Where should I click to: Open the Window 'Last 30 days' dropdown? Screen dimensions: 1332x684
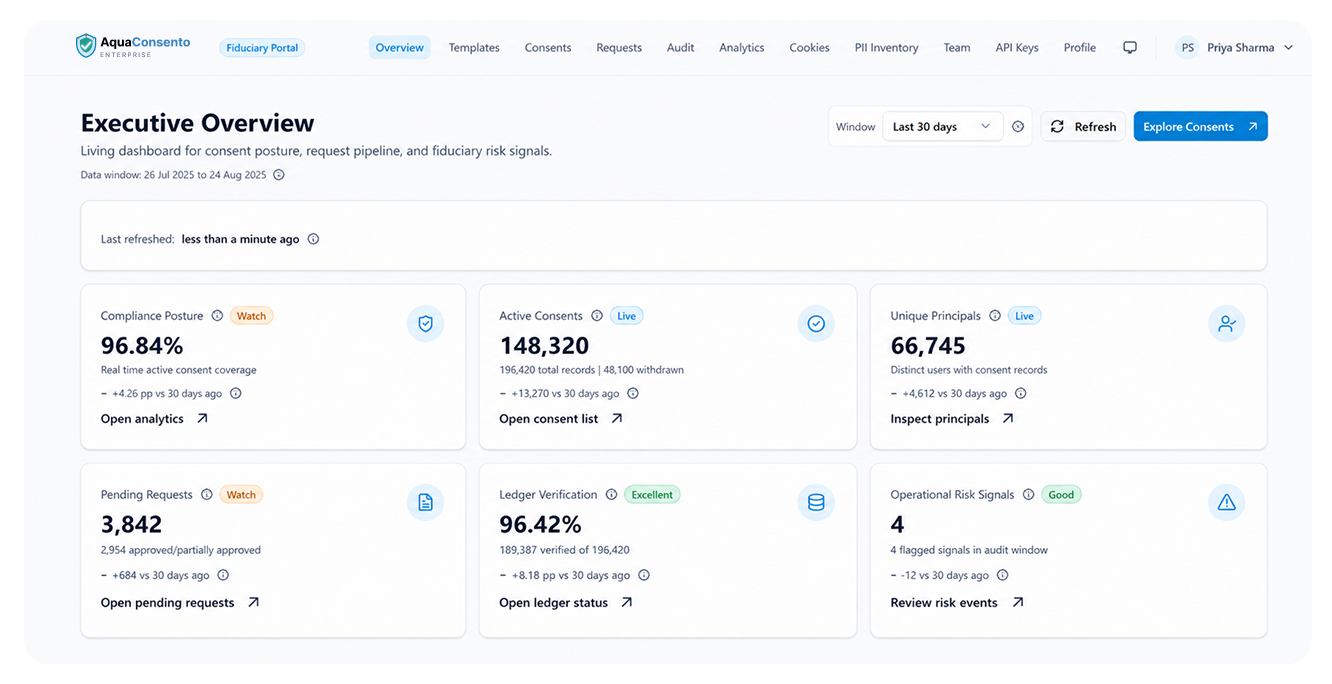943,127
